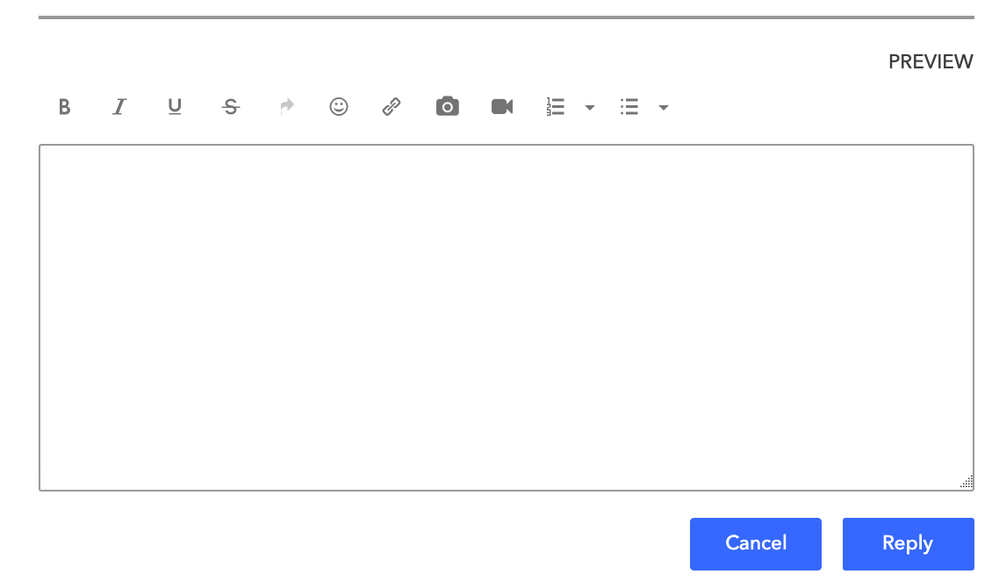Insert a photo

coord(446,106)
